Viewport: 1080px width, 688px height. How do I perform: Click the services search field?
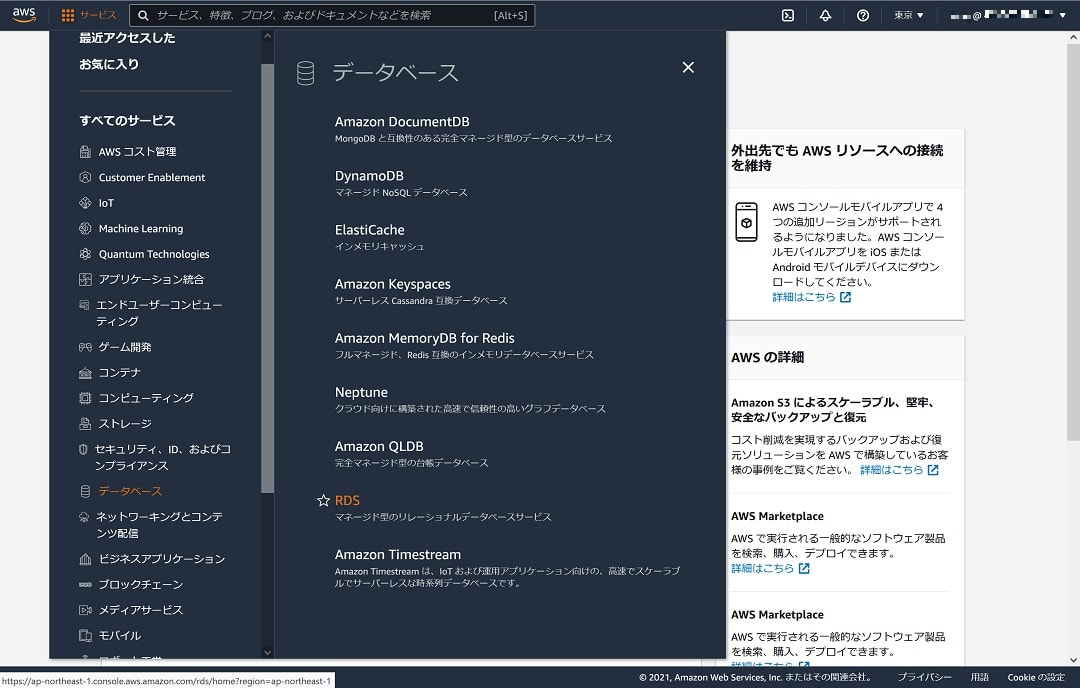332,15
